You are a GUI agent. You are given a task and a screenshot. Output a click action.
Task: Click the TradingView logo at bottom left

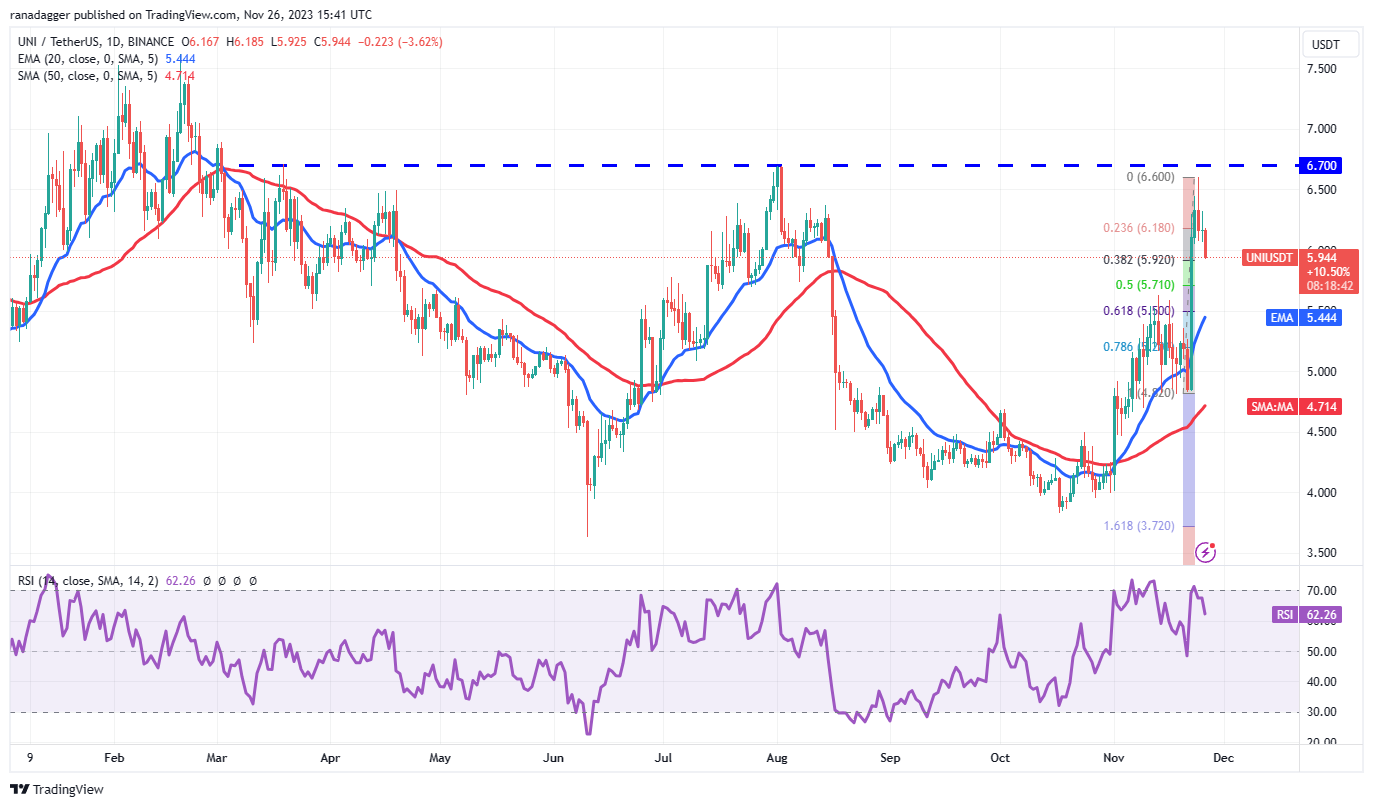point(57,789)
